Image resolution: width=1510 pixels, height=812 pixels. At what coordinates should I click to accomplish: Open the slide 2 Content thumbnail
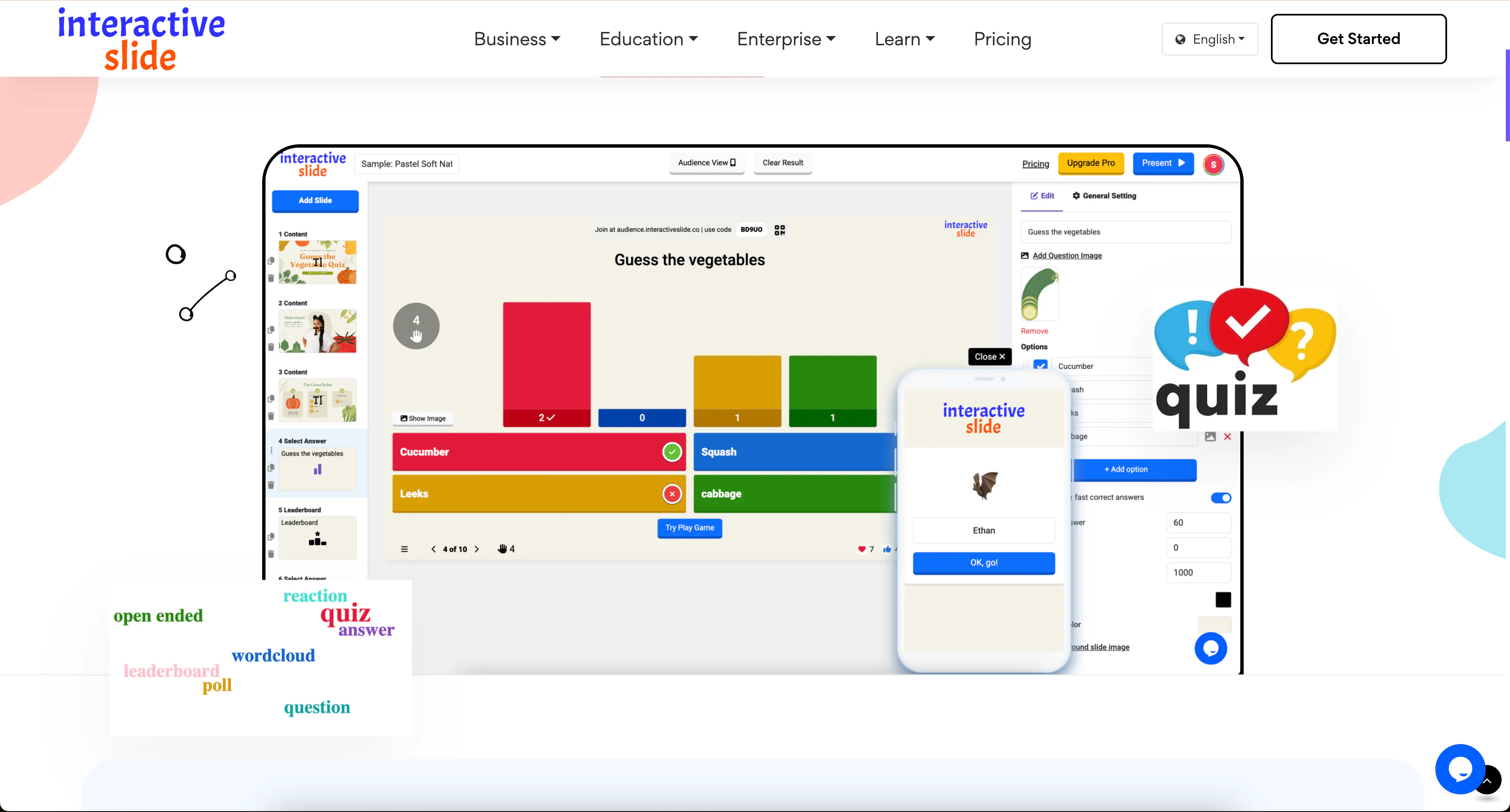point(318,331)
